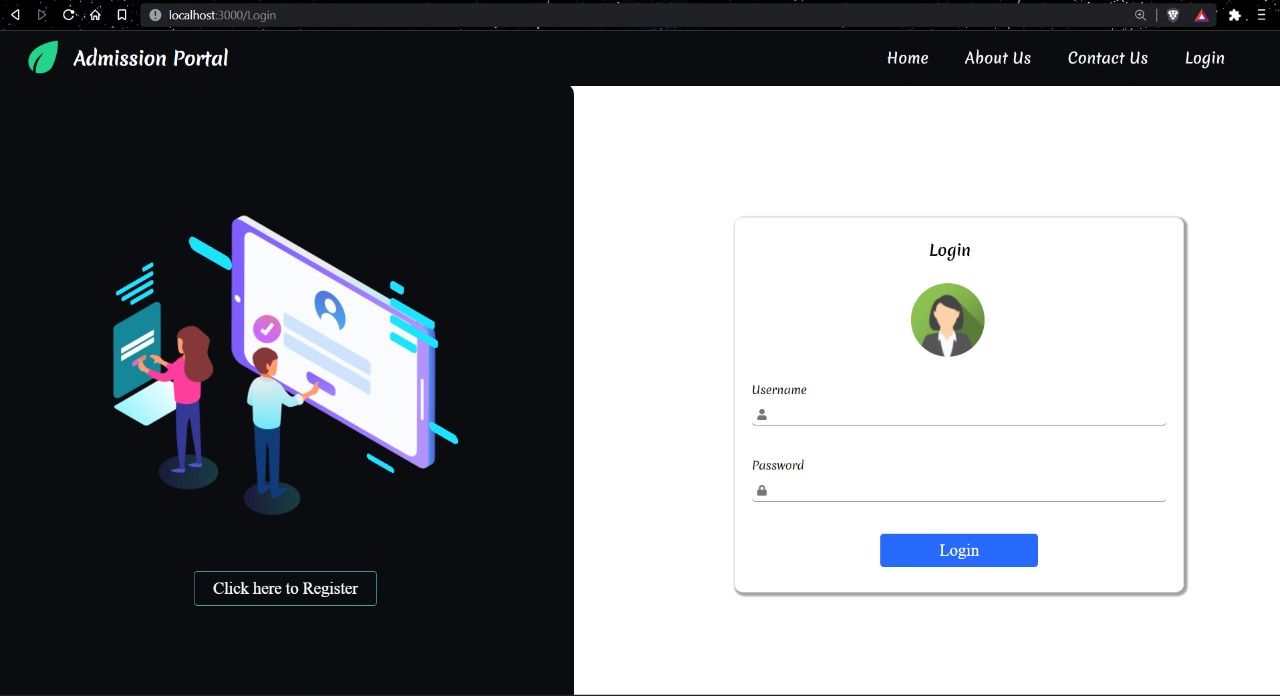The height and width of the screenshot is (696, 1280).
Task: Click the Admission Portal title text
Action: coord(151,58)
